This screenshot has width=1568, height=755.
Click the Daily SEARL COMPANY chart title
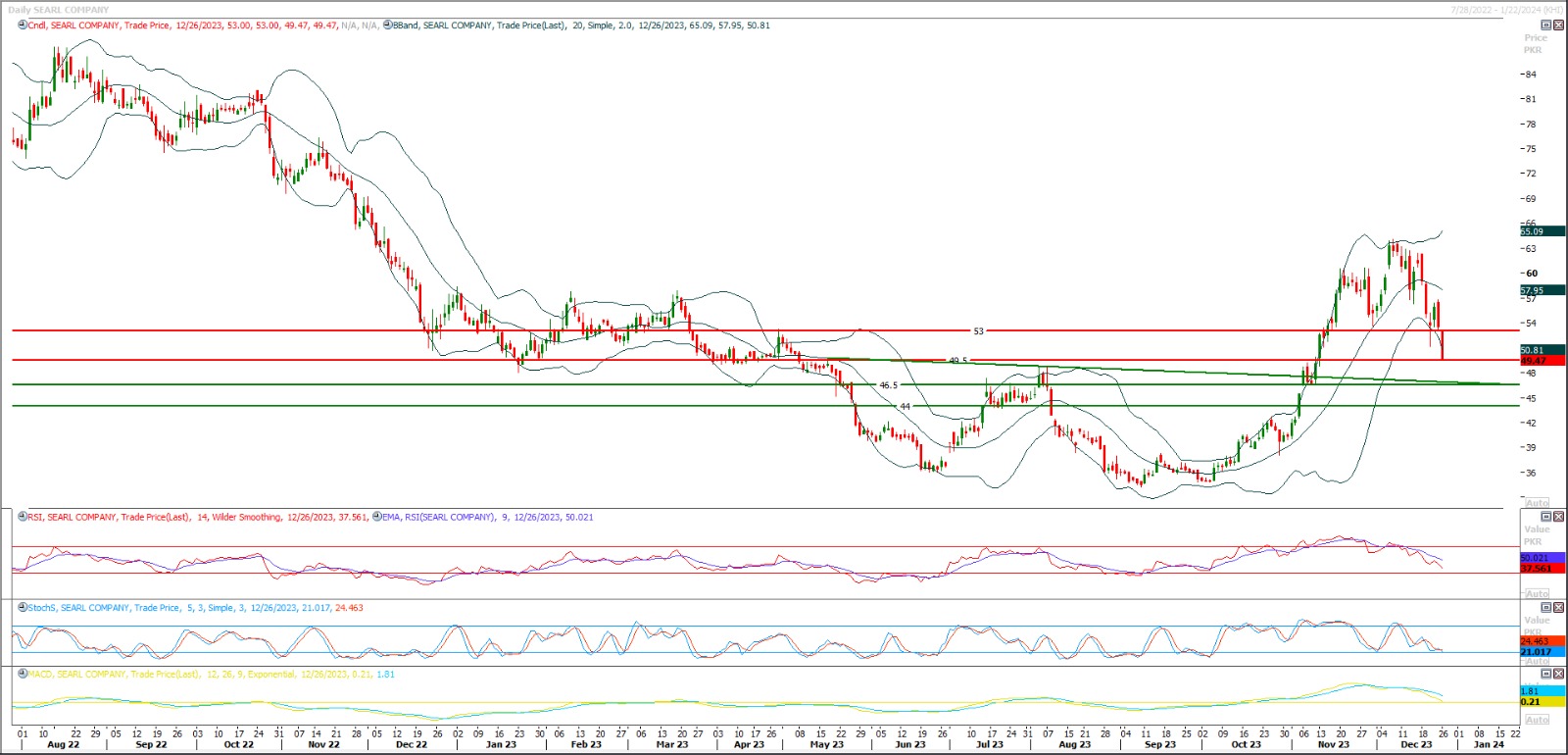[x=59, y=10]
